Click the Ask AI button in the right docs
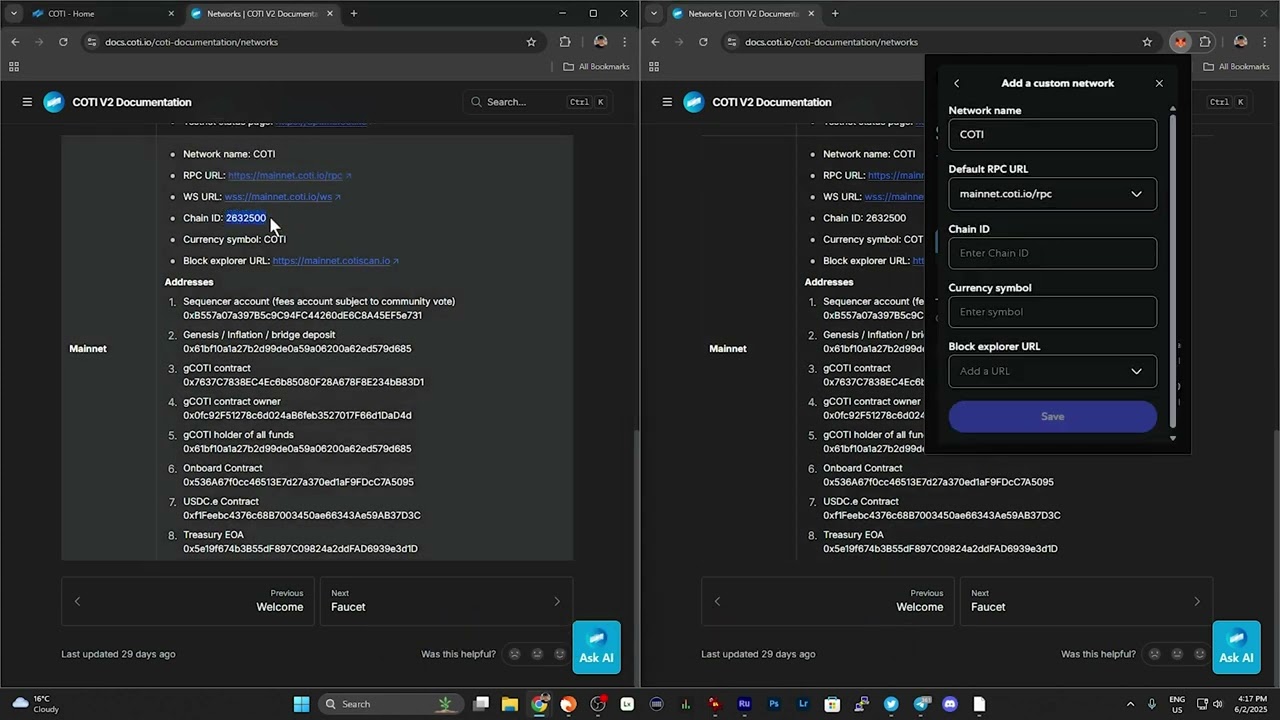The height and width of the screenshot is (720, 1280). click(1236, 647)
